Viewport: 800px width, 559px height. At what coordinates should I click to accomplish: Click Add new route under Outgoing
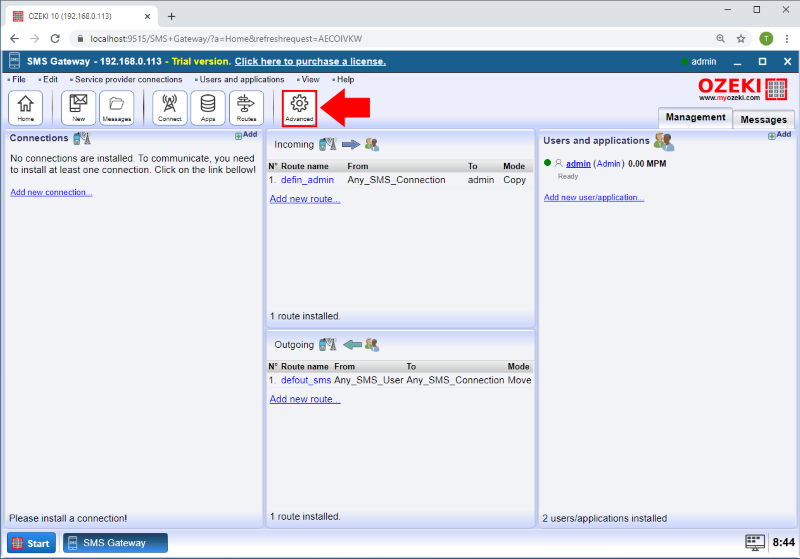click(x=305, y=399)
